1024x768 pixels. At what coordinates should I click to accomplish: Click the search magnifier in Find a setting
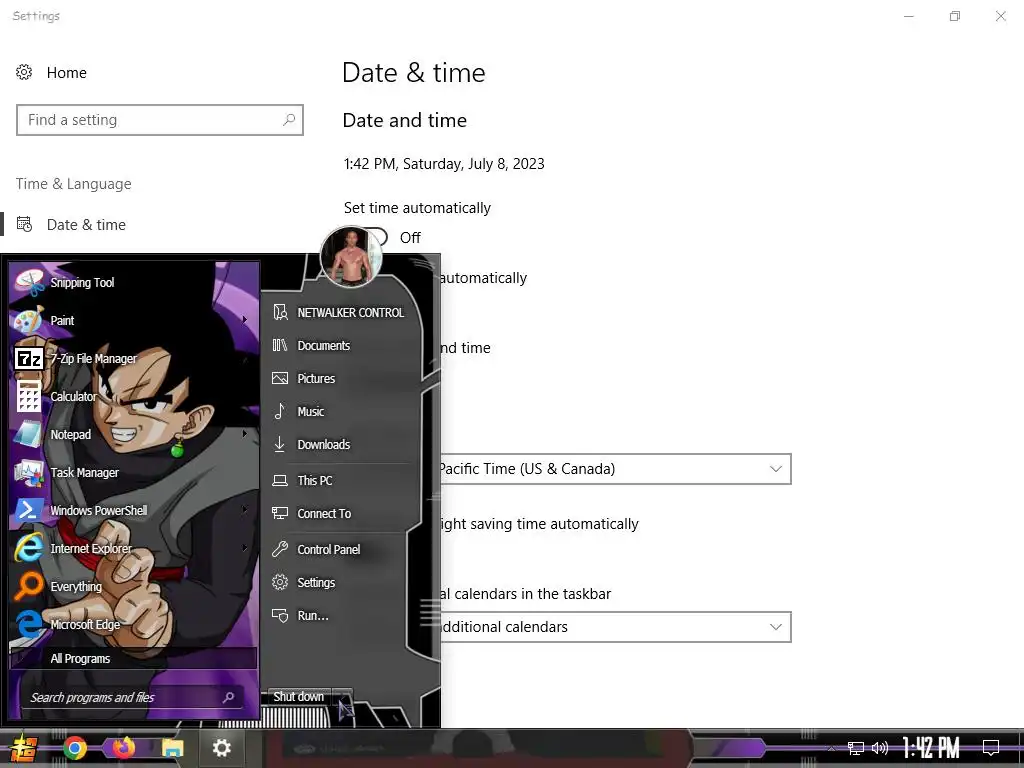289,120
